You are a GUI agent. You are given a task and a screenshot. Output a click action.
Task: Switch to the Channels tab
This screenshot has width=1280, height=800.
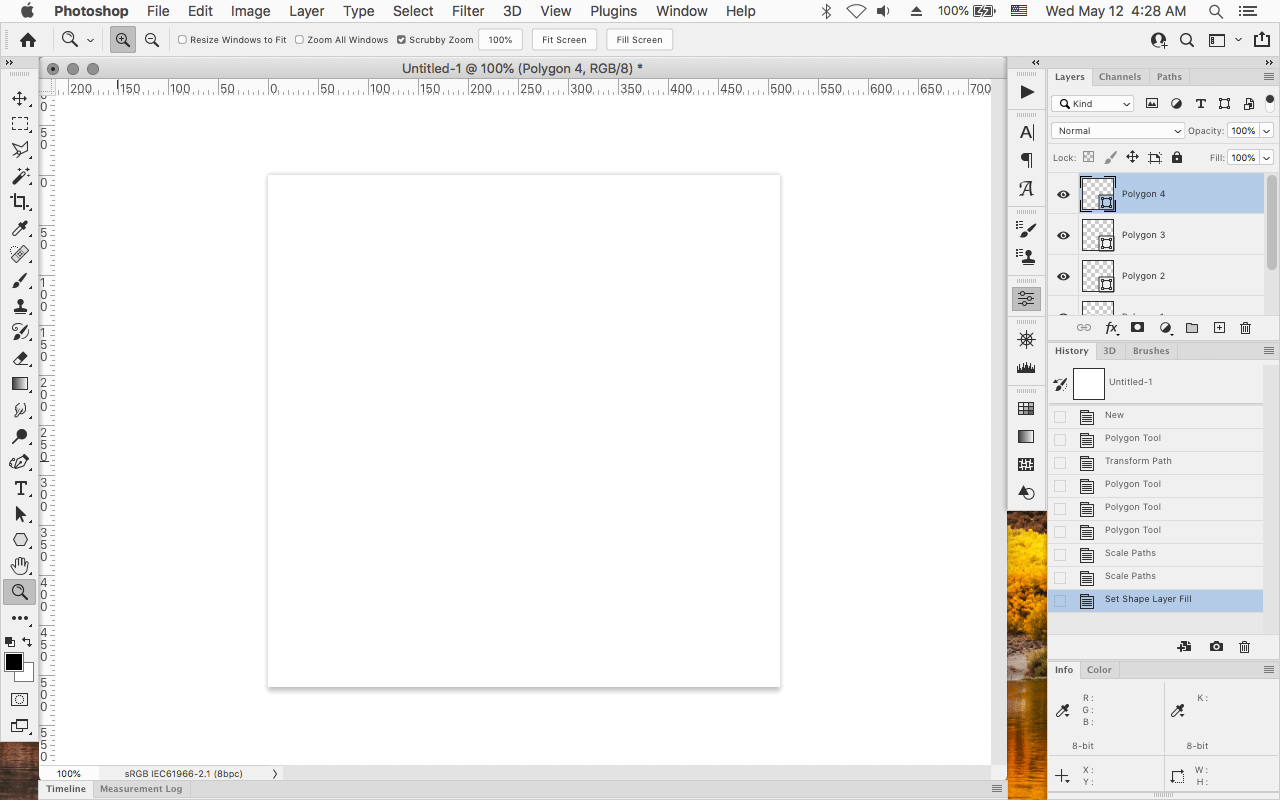click(1120, 76)
